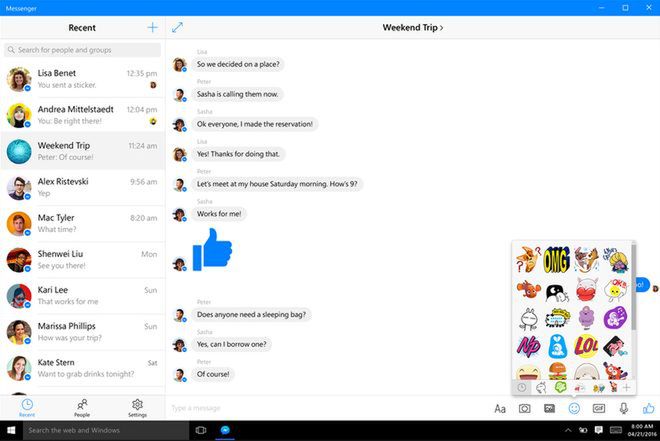Select the green blob sticker pack tab
660x441 pixels.
tap(561, 387)
